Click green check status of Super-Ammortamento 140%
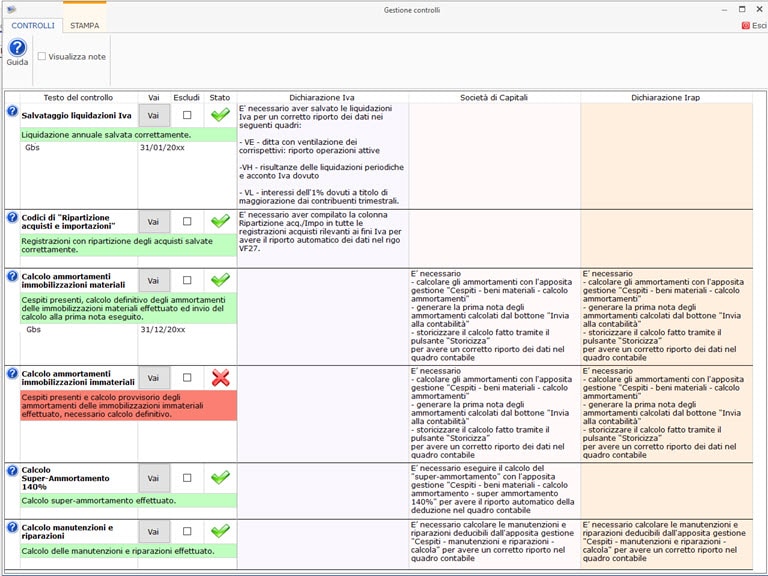 click(220, 478)
